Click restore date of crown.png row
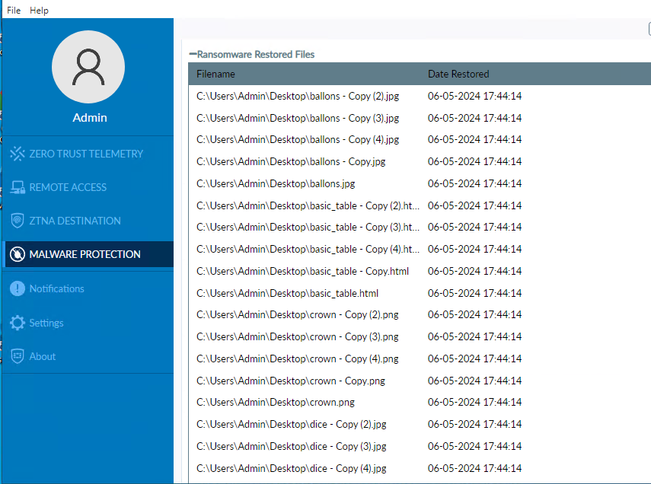 point(475,402)
